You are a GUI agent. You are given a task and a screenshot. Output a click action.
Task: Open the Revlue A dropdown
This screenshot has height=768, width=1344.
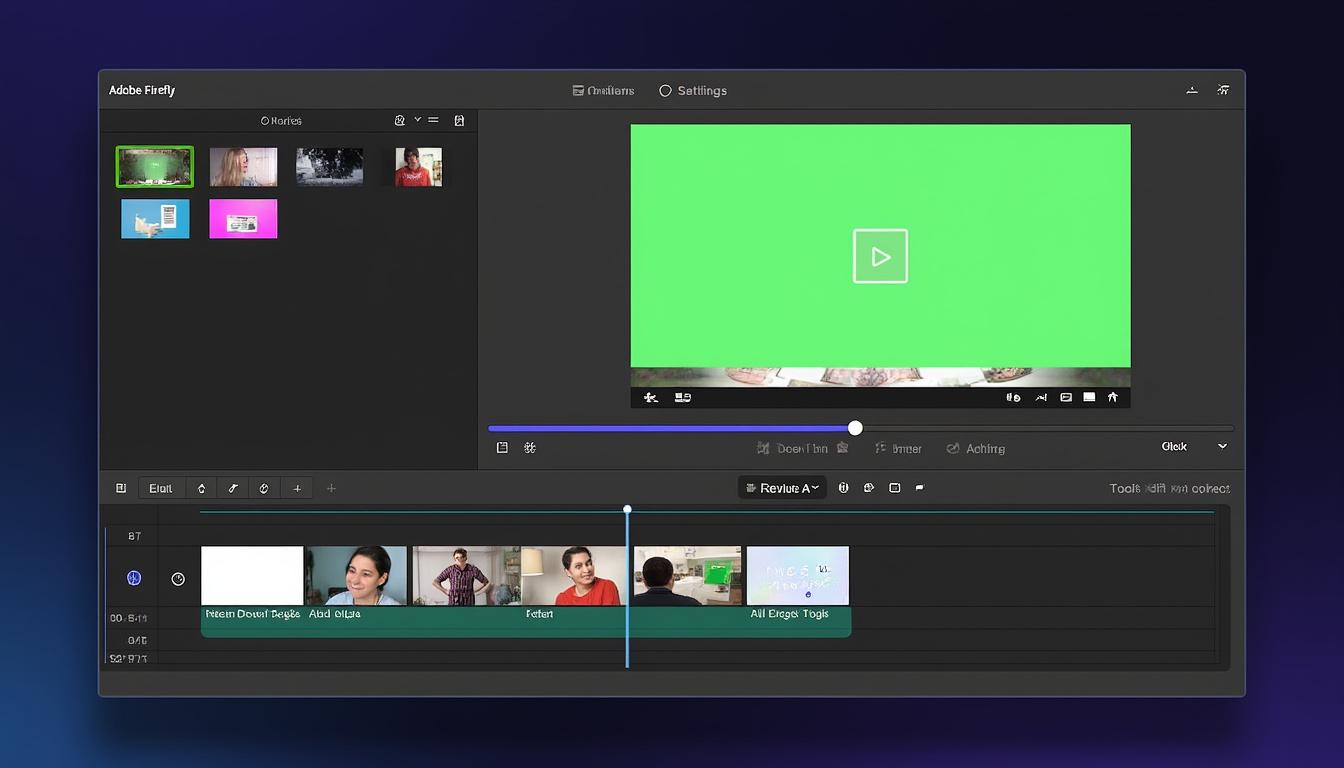pyautogui.click(x=782, y=488)
